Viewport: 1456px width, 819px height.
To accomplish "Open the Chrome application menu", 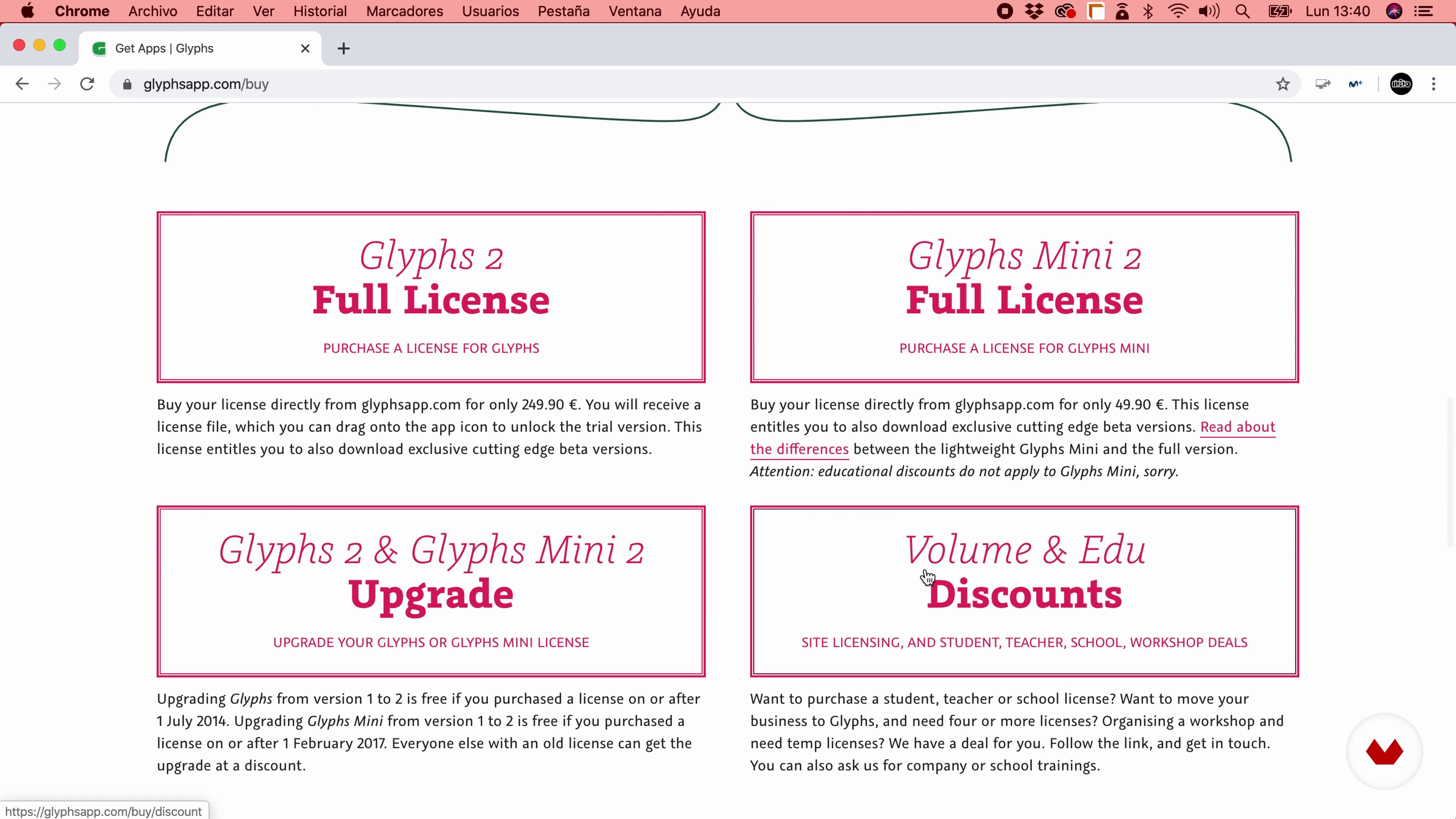I will point(82,11).
